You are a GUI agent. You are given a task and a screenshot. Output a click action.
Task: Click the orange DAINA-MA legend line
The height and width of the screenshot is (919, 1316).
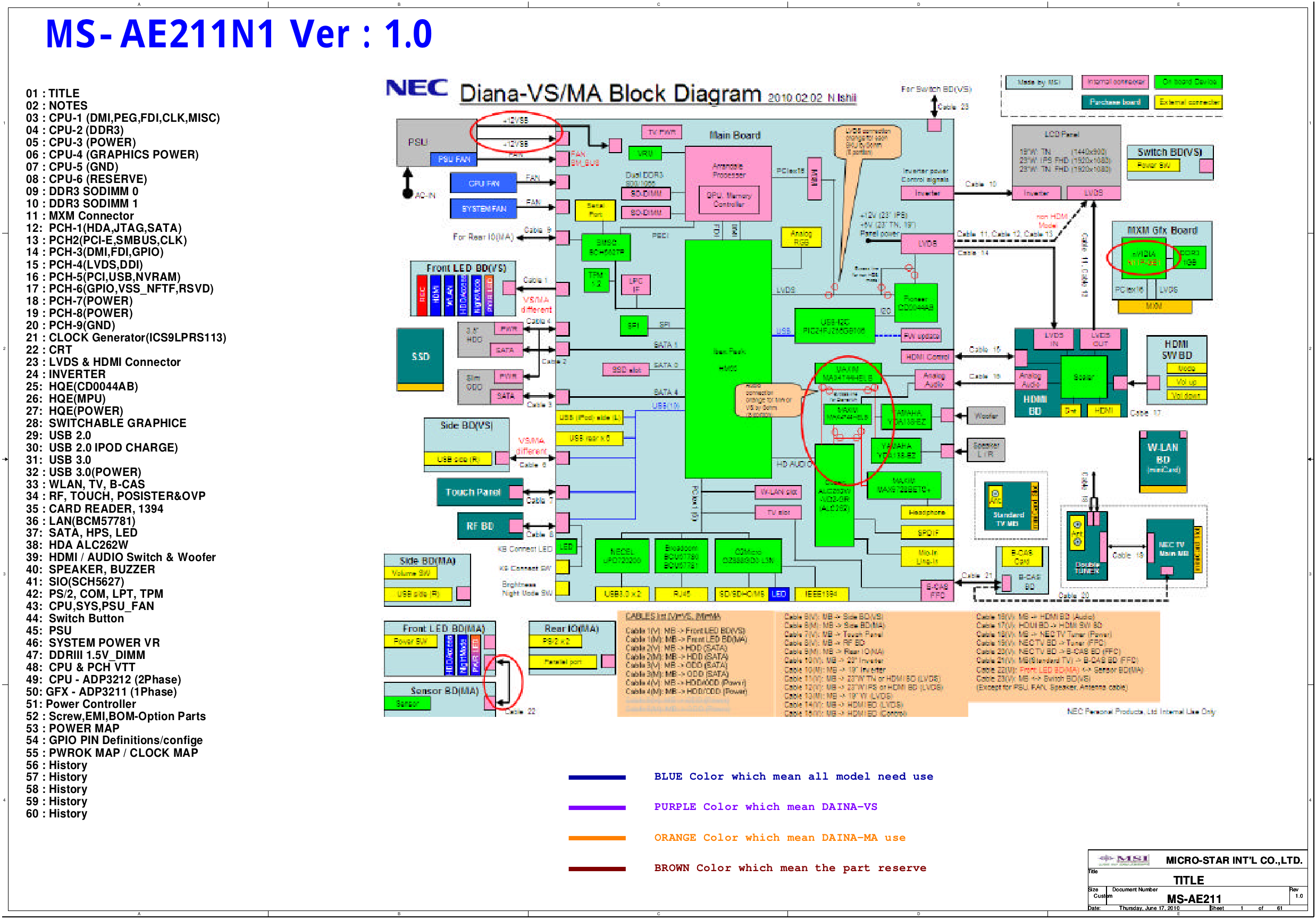coord(597,838)
